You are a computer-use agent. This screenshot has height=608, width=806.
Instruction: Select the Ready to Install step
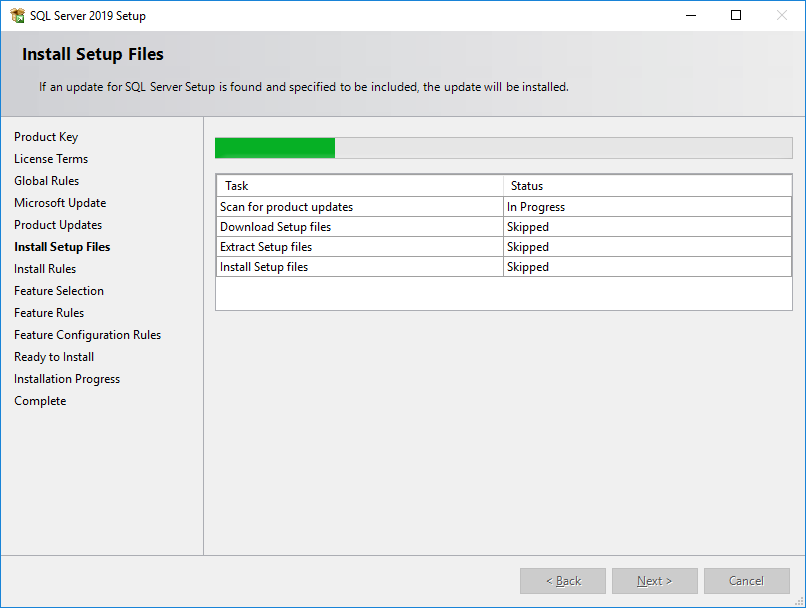54,357
